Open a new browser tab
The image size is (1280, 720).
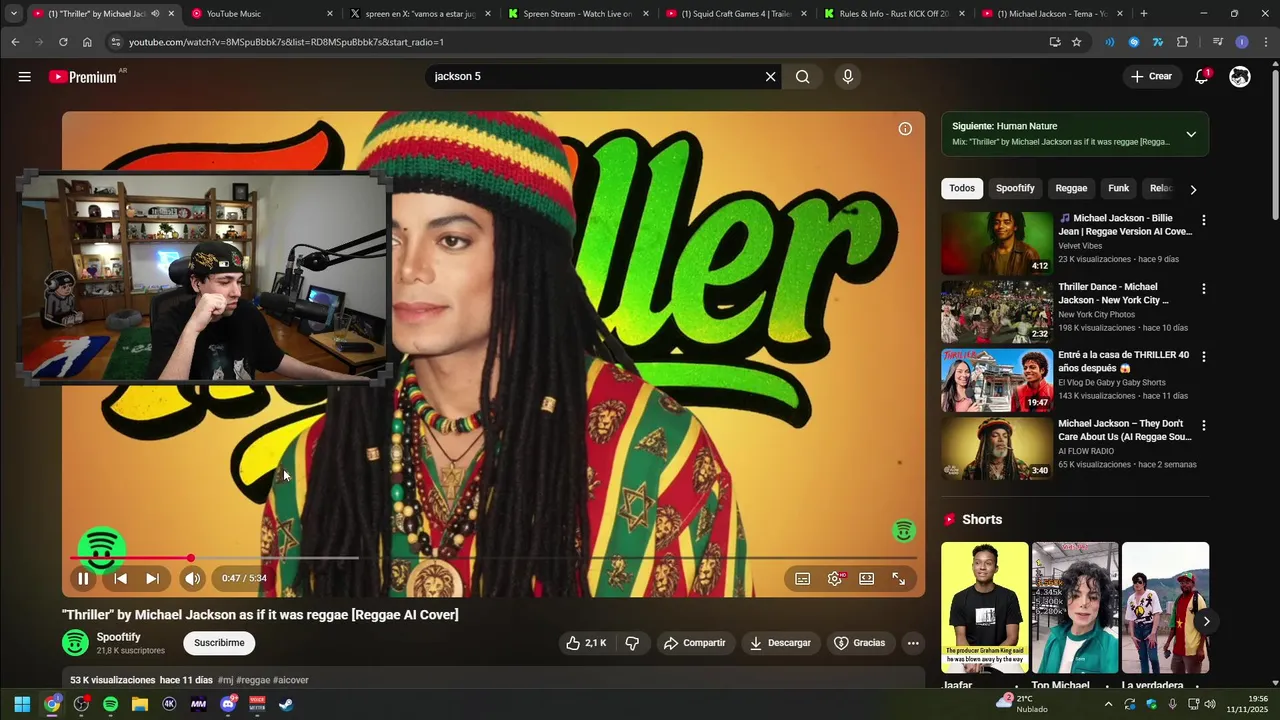[1144, 14]
